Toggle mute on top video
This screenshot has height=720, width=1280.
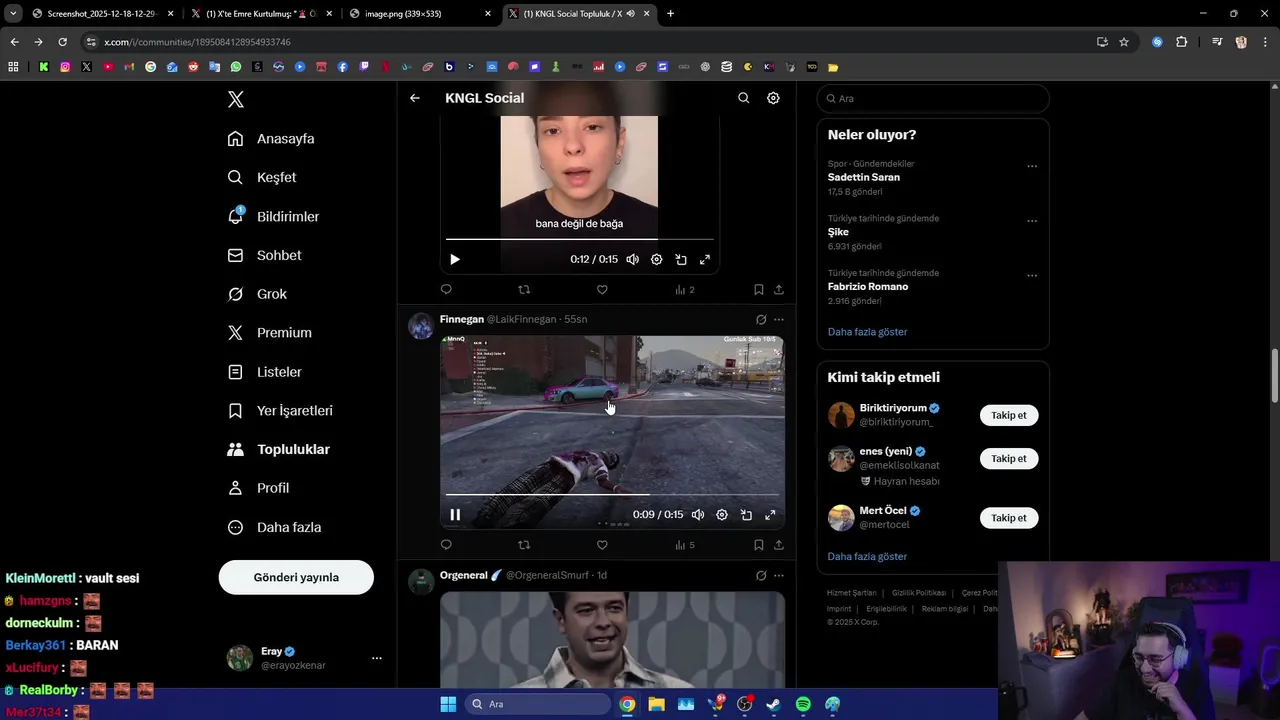pyautogui.click(x=632, y=259)
